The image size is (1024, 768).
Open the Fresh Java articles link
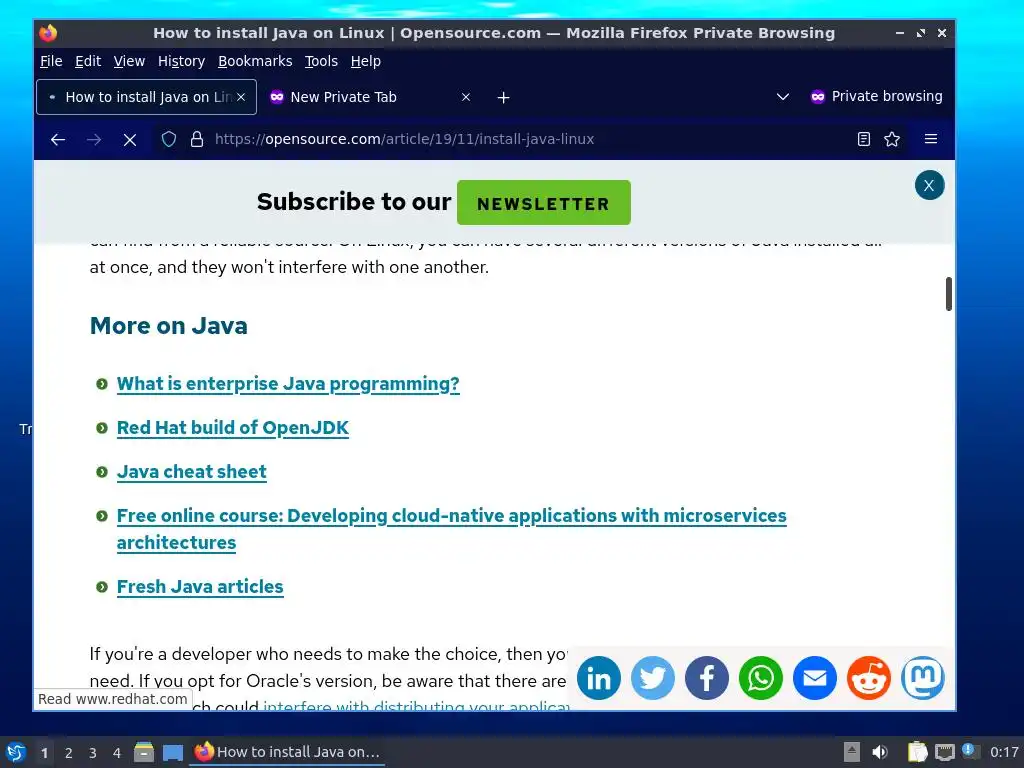coord(200,587)
